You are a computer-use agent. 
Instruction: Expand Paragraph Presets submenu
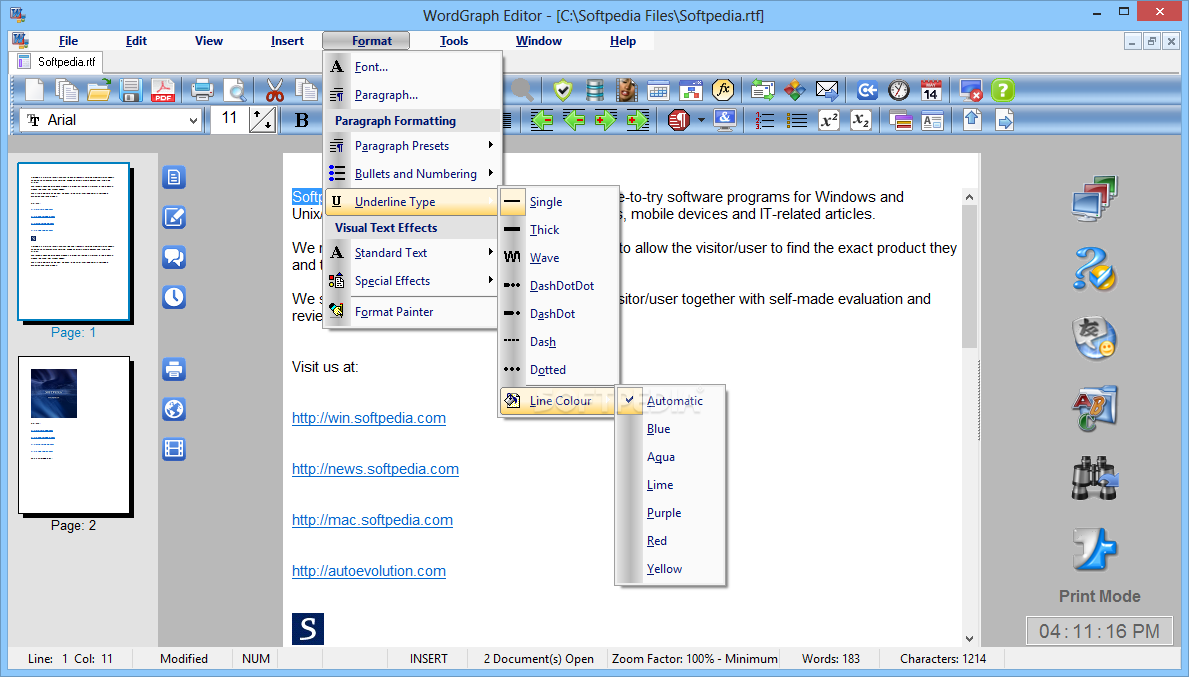pos(413,146)
